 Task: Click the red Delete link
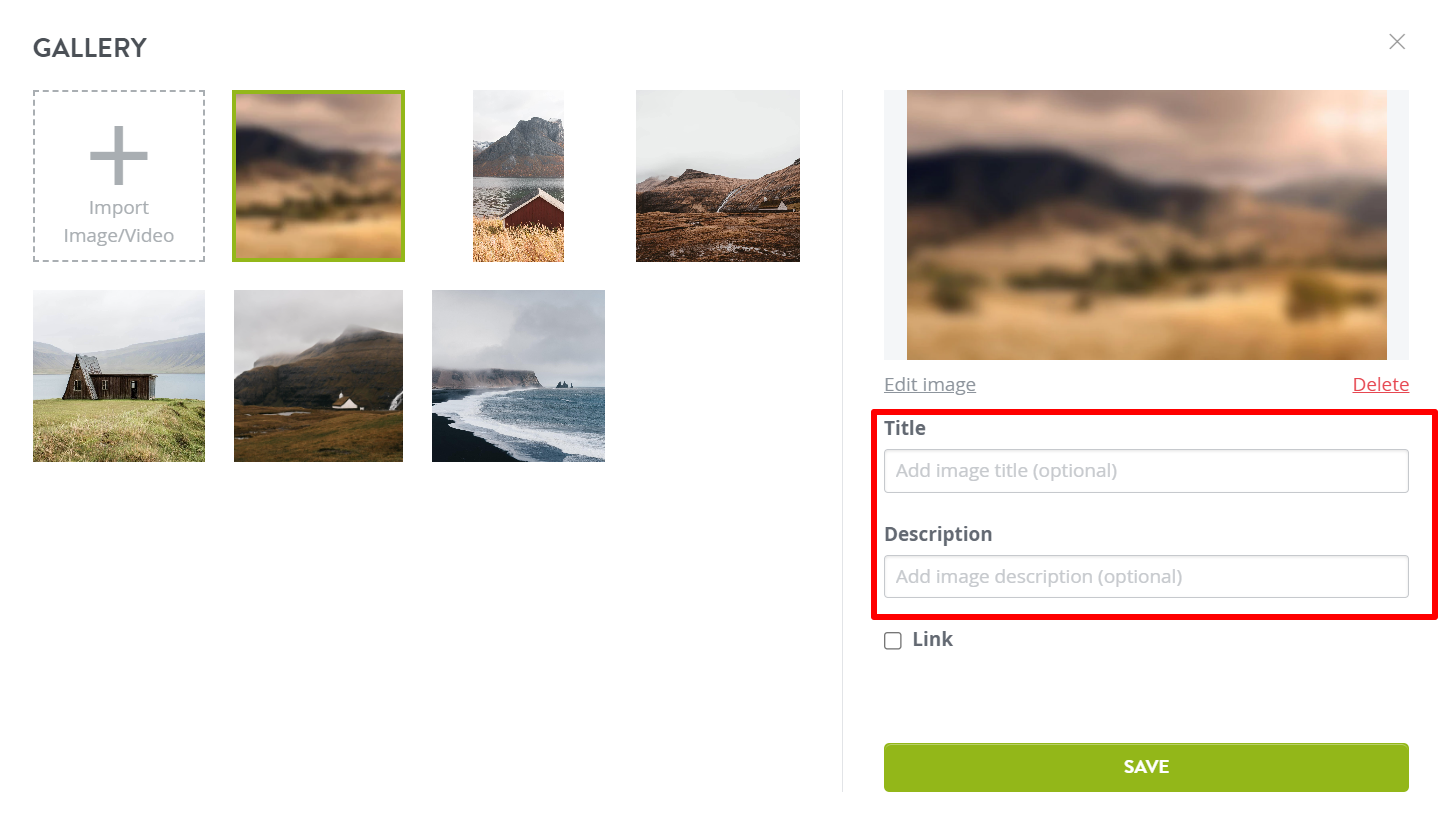click(1381, 385)
